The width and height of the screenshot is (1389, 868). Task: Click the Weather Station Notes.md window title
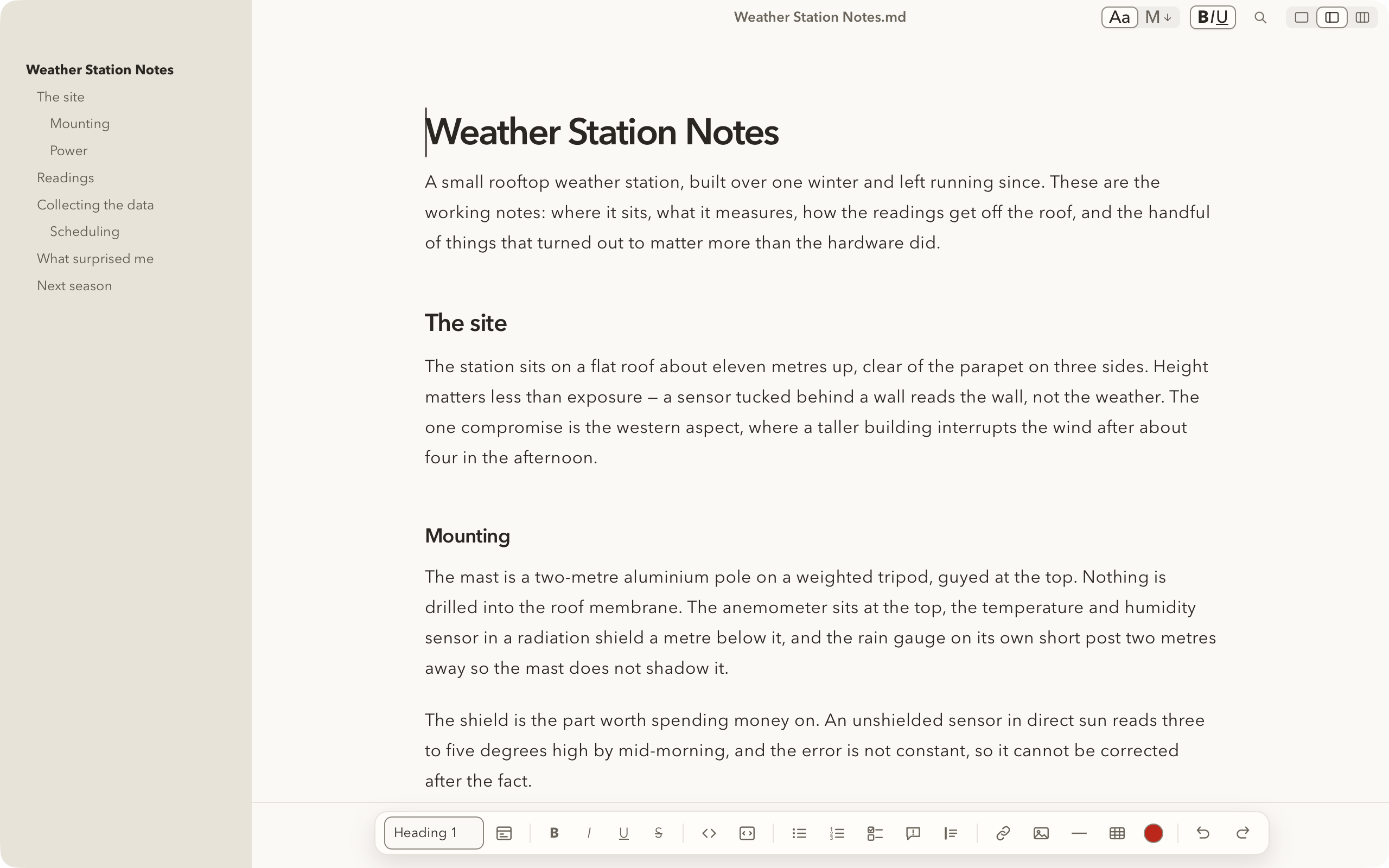pyautogui.click(x=820, y=17)
